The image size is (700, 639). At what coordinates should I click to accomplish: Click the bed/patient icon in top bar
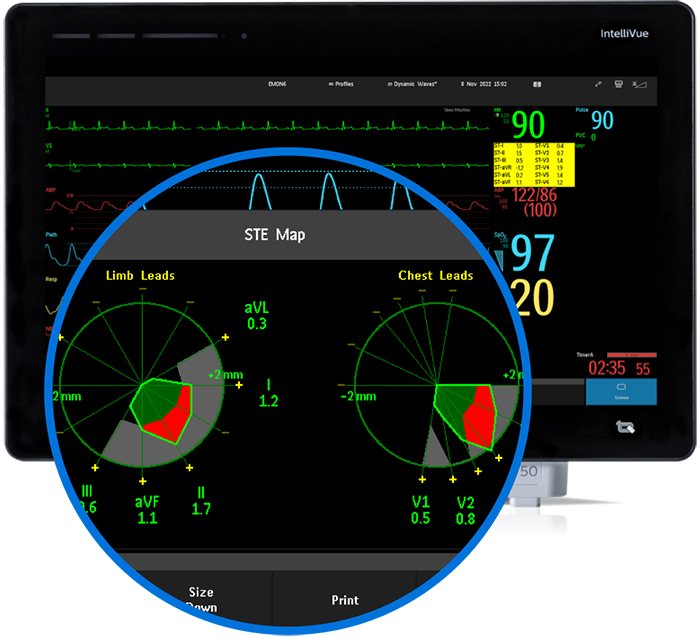pos(619,85)
